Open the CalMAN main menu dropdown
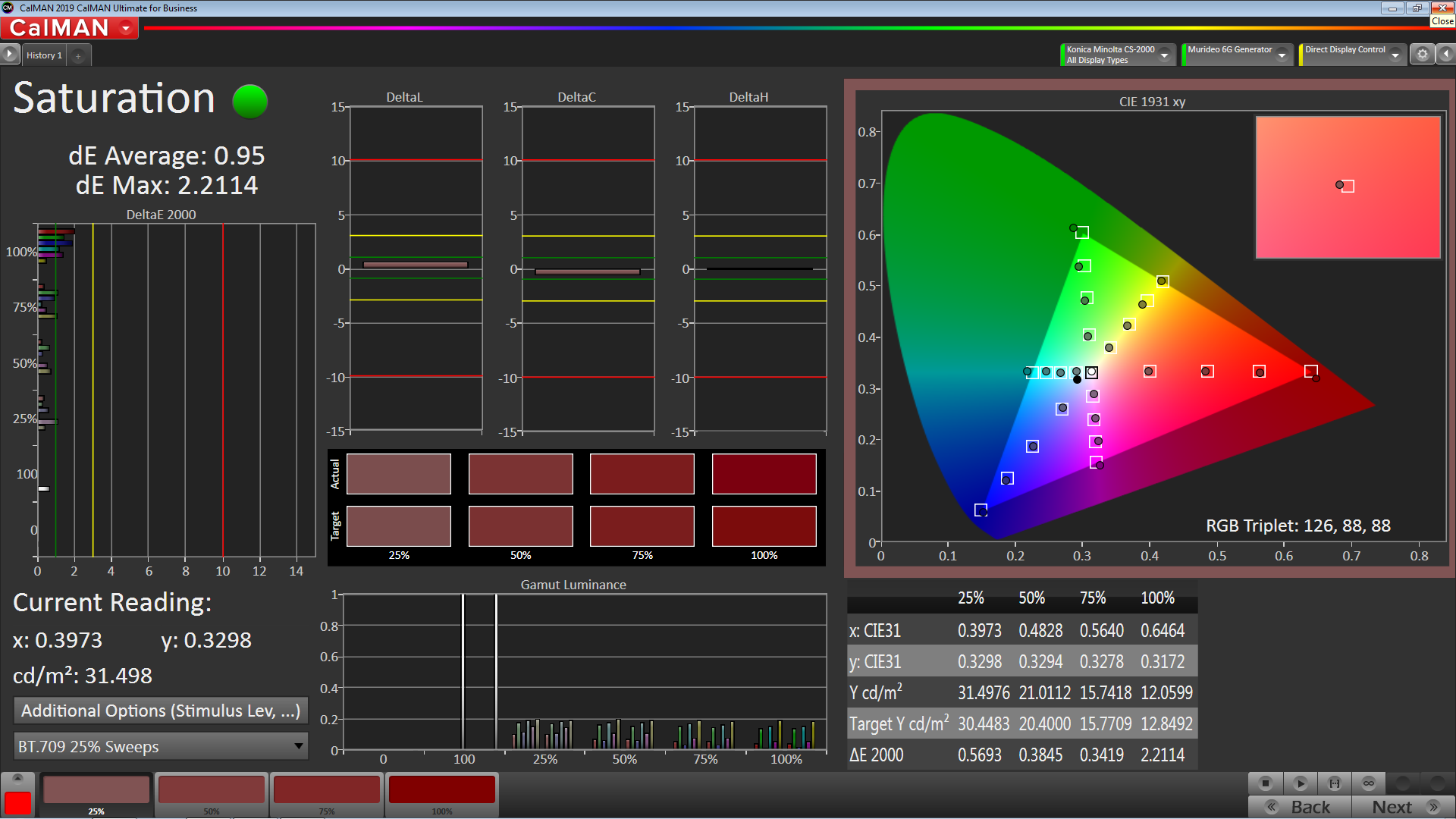The image size is (1456, 819). tap(126, 29)
